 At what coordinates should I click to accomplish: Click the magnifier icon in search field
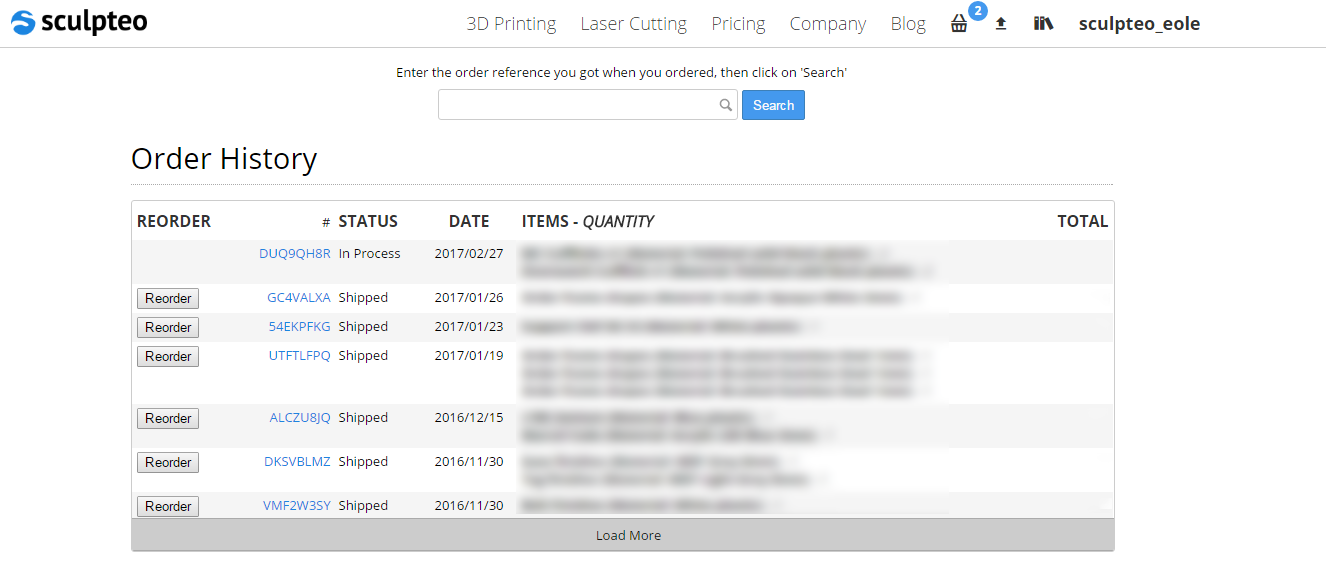click(726, 105)
